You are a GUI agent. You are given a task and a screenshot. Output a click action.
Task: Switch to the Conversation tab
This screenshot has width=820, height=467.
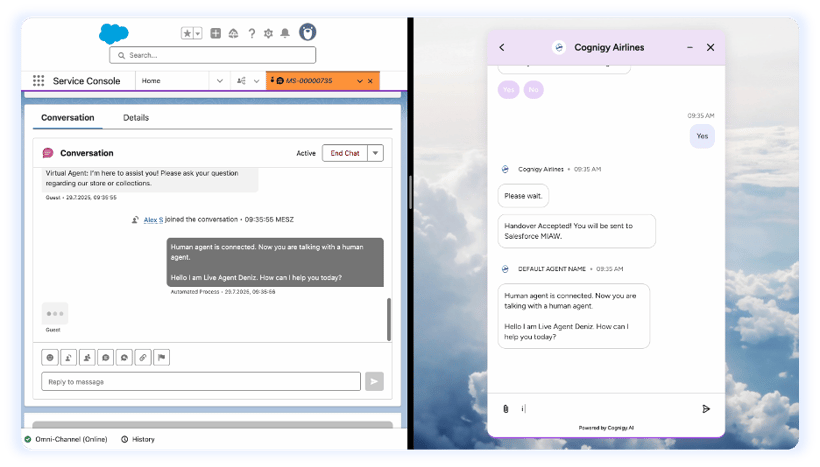pos(68,118)
